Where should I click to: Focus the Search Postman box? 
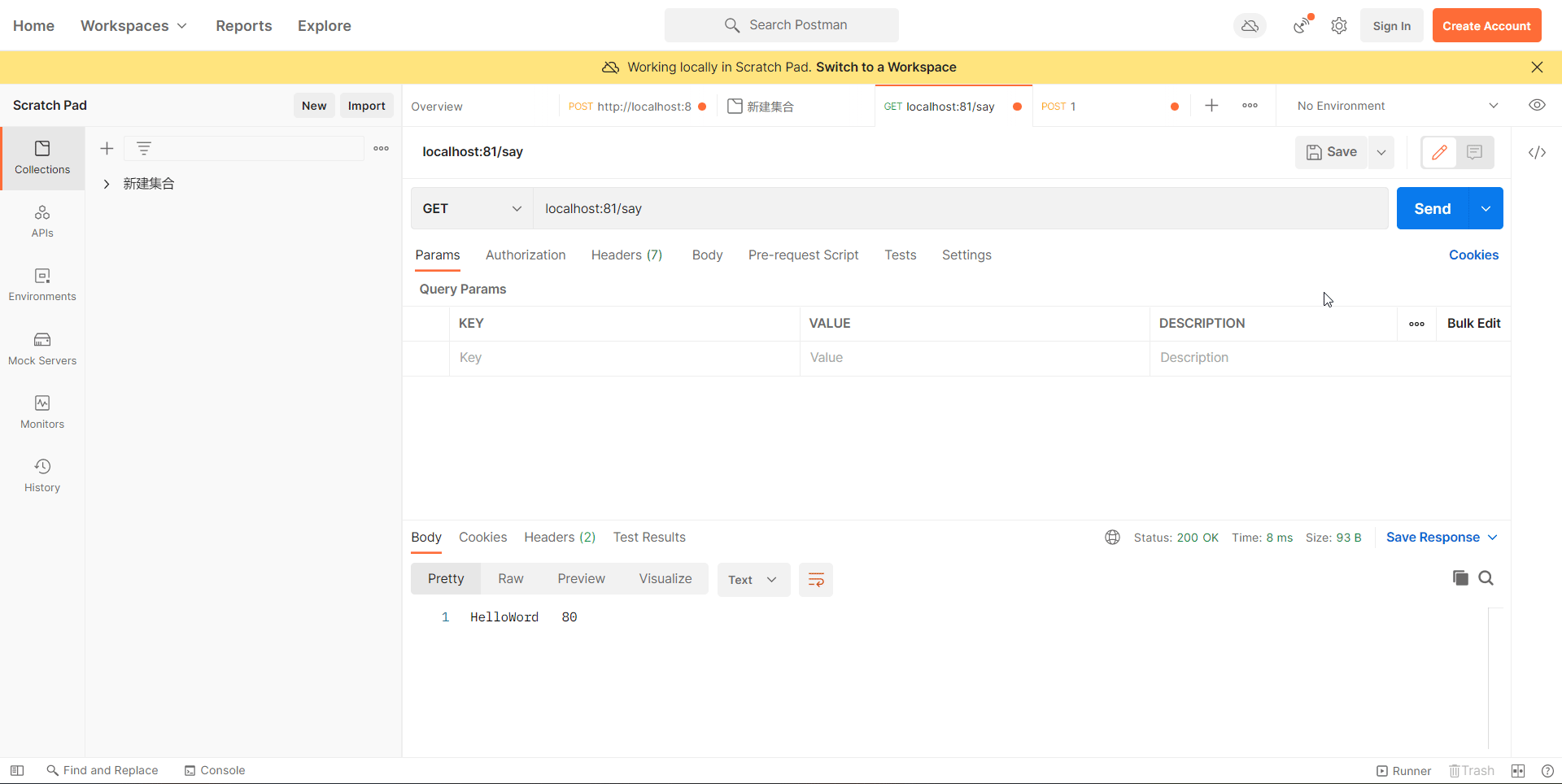[x=782, y=25]
